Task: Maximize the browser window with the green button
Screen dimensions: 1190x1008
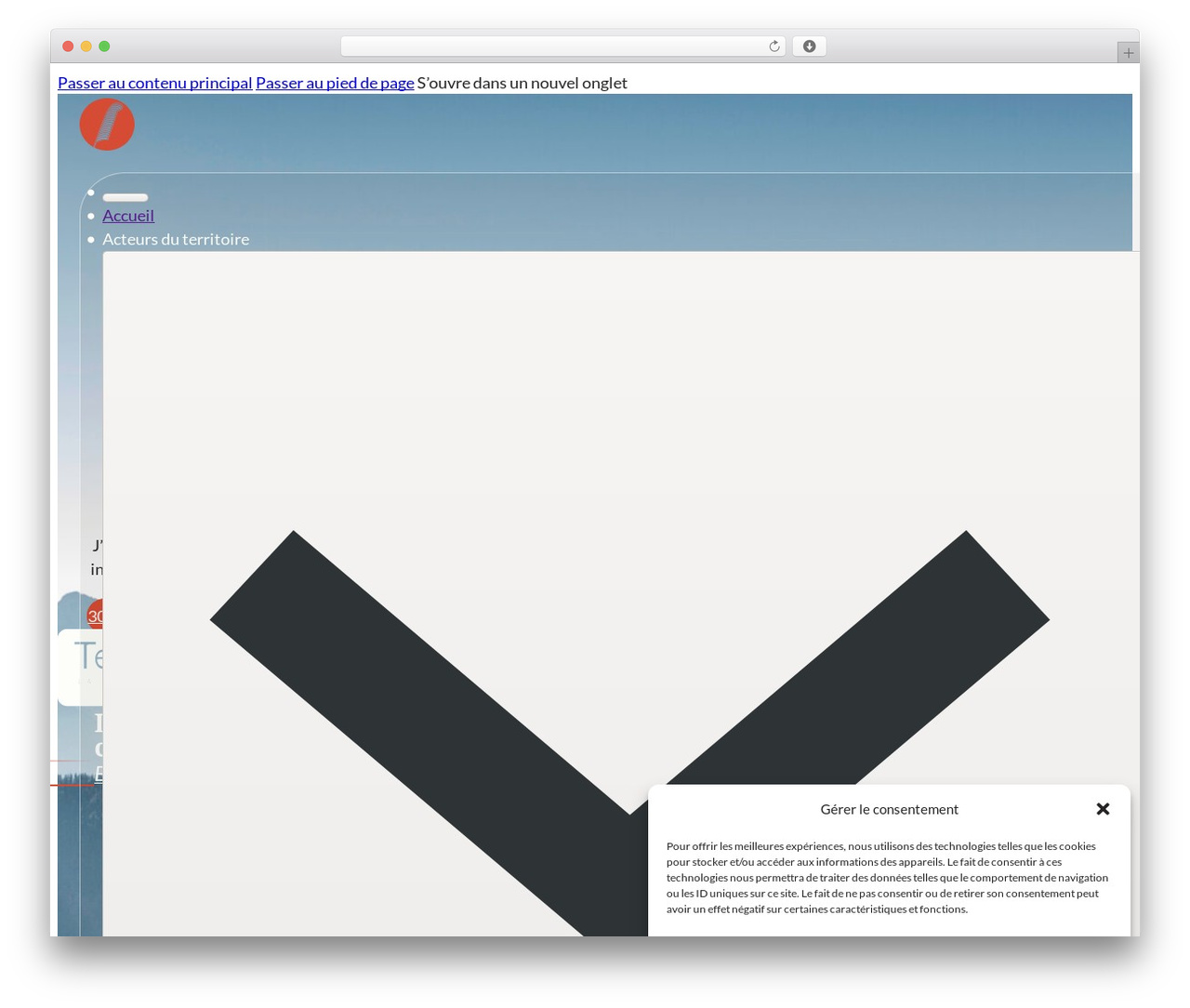Action: pos(104,46)
